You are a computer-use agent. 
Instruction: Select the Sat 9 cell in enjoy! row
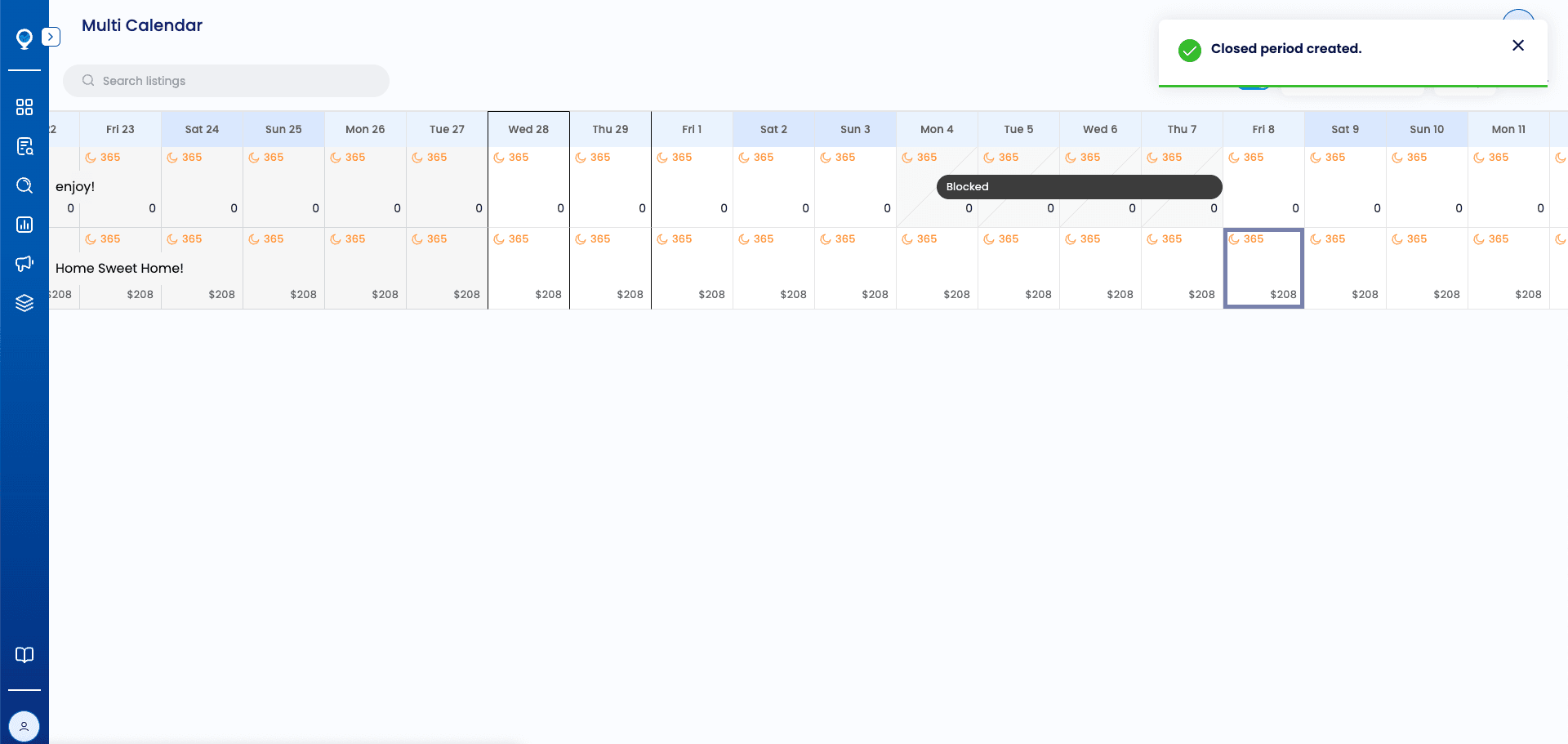[1345, 187]
